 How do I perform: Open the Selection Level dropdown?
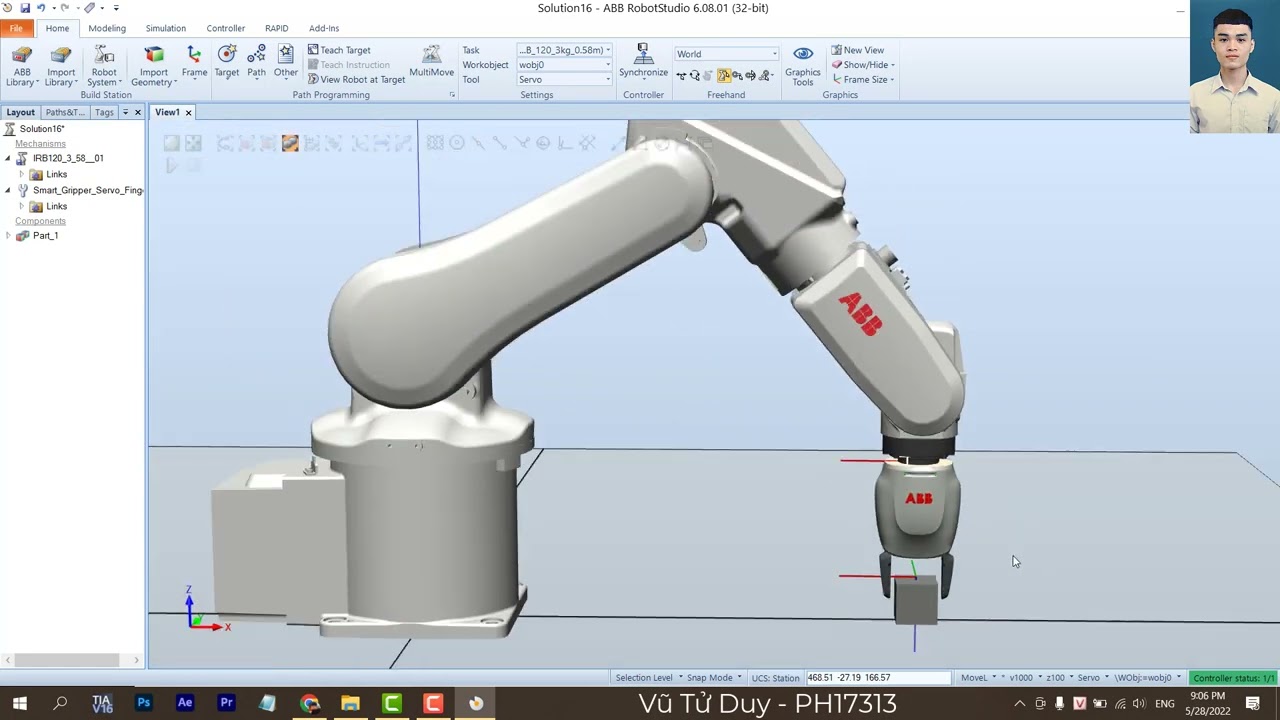tap(649, 678)
